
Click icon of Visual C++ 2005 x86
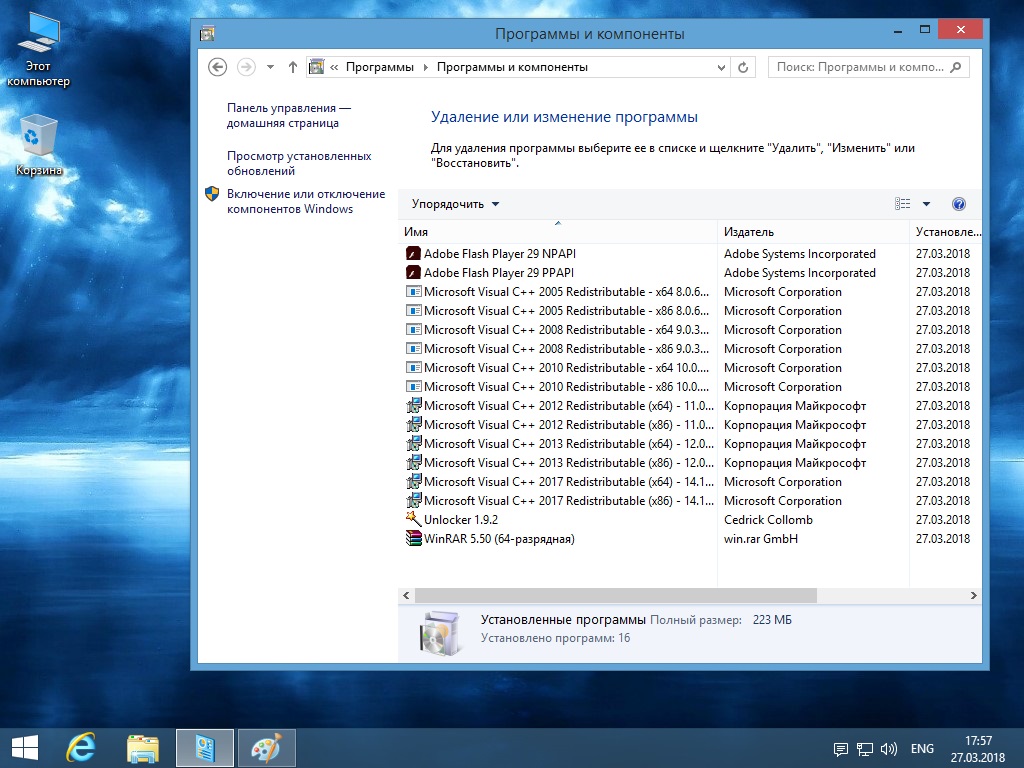tap(413, 310)
